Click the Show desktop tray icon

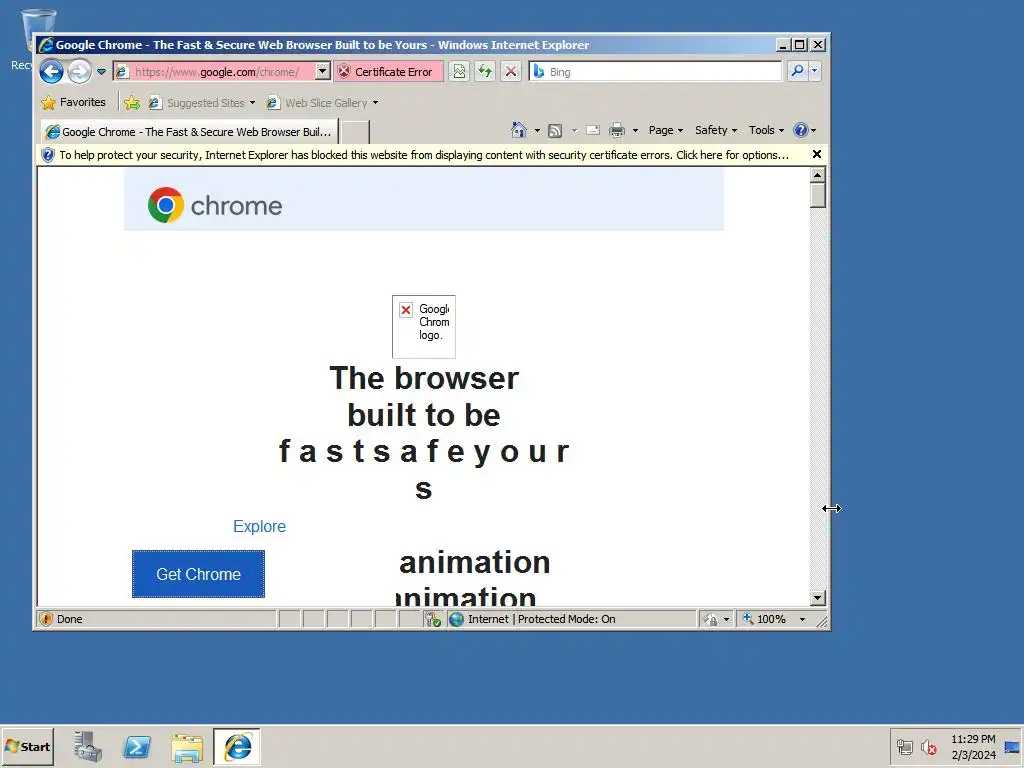coord(1012,747)
